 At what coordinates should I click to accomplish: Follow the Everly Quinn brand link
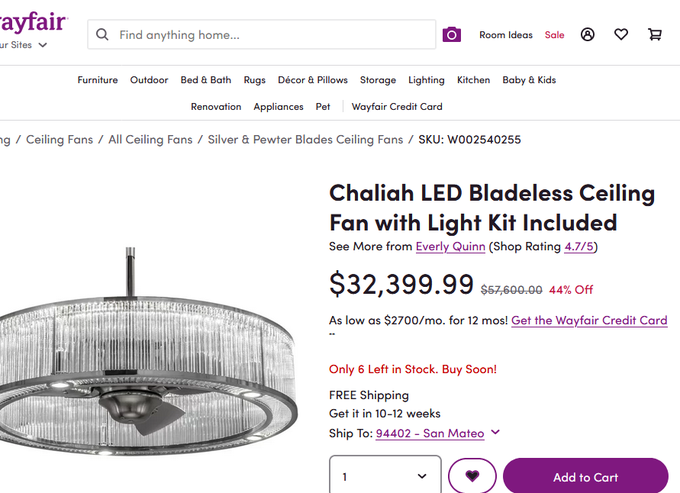point(450,246)
